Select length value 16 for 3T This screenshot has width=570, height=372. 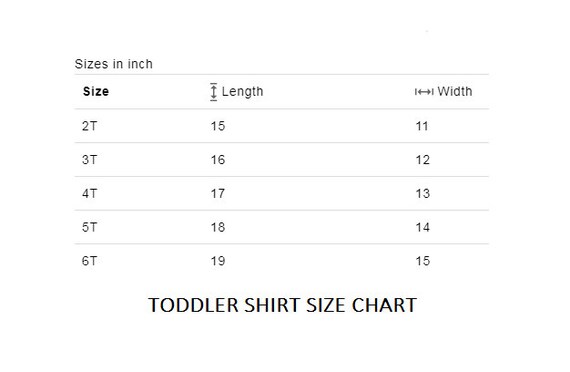218,160
